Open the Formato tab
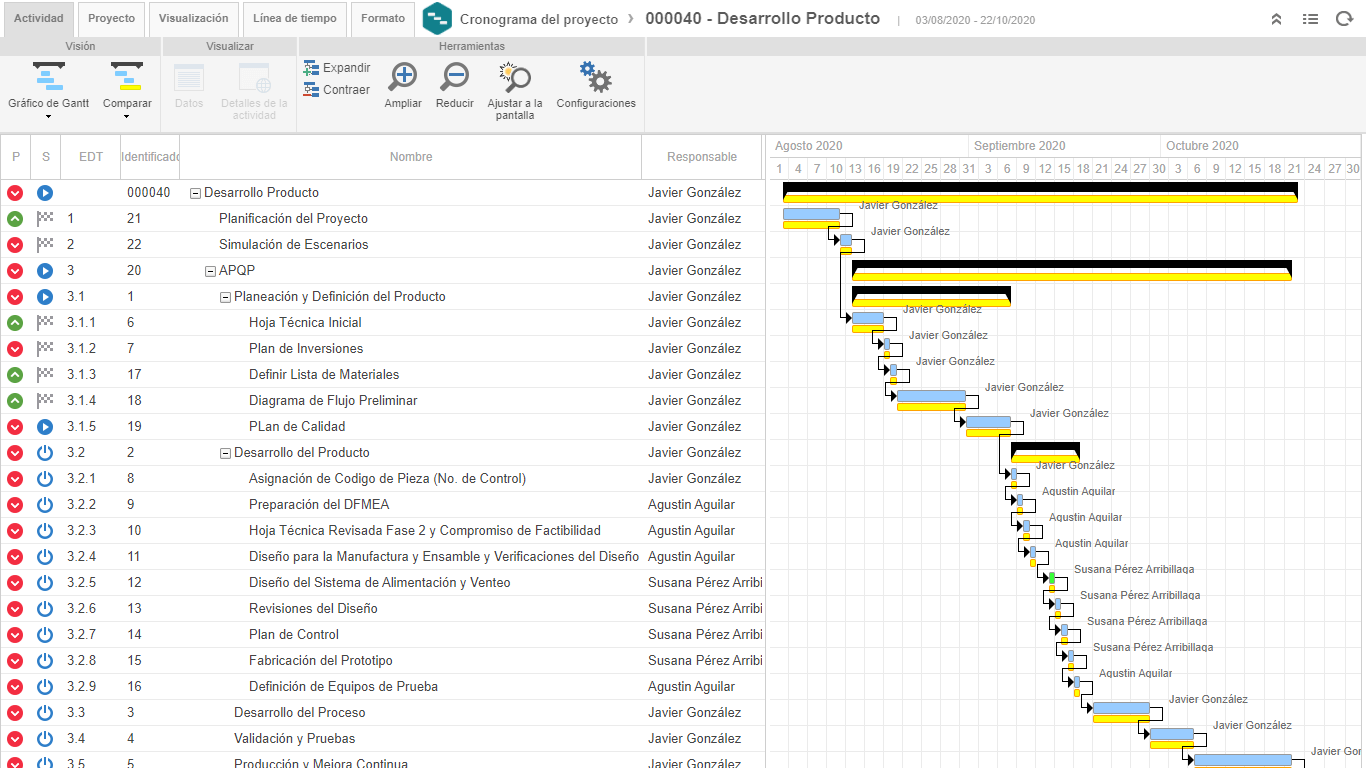This screenshot has width=1366, height=768. coord(383,19)
